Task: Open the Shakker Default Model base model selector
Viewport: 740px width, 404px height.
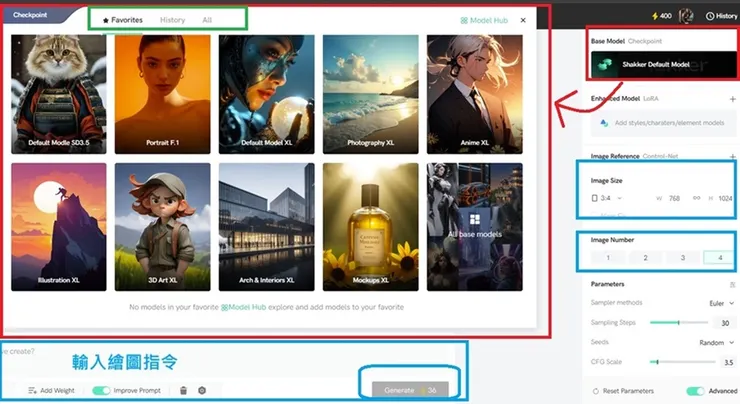Action: (x=663, y=64)
